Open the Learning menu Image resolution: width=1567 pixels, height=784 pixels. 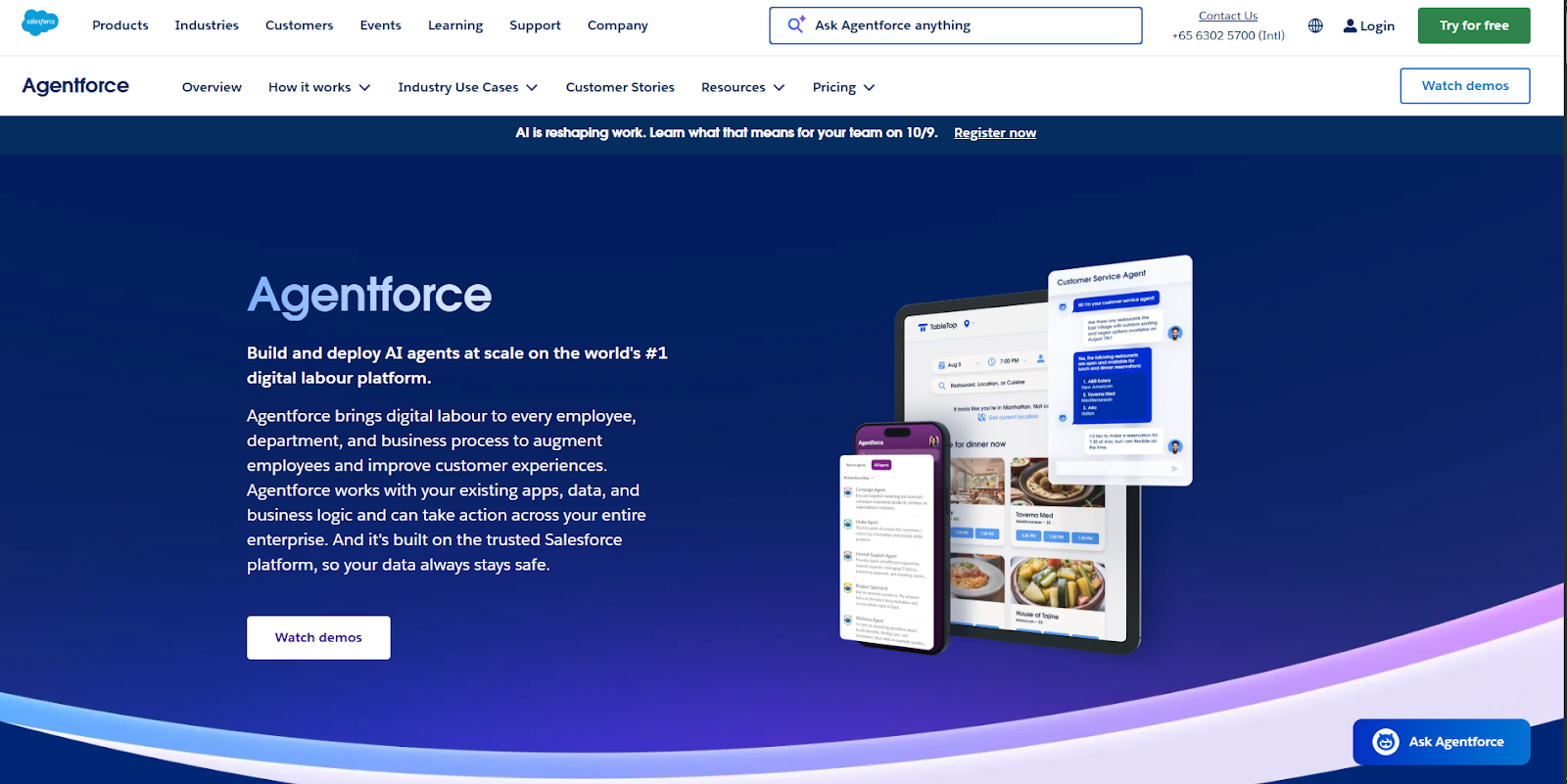[x=455, y=25]
